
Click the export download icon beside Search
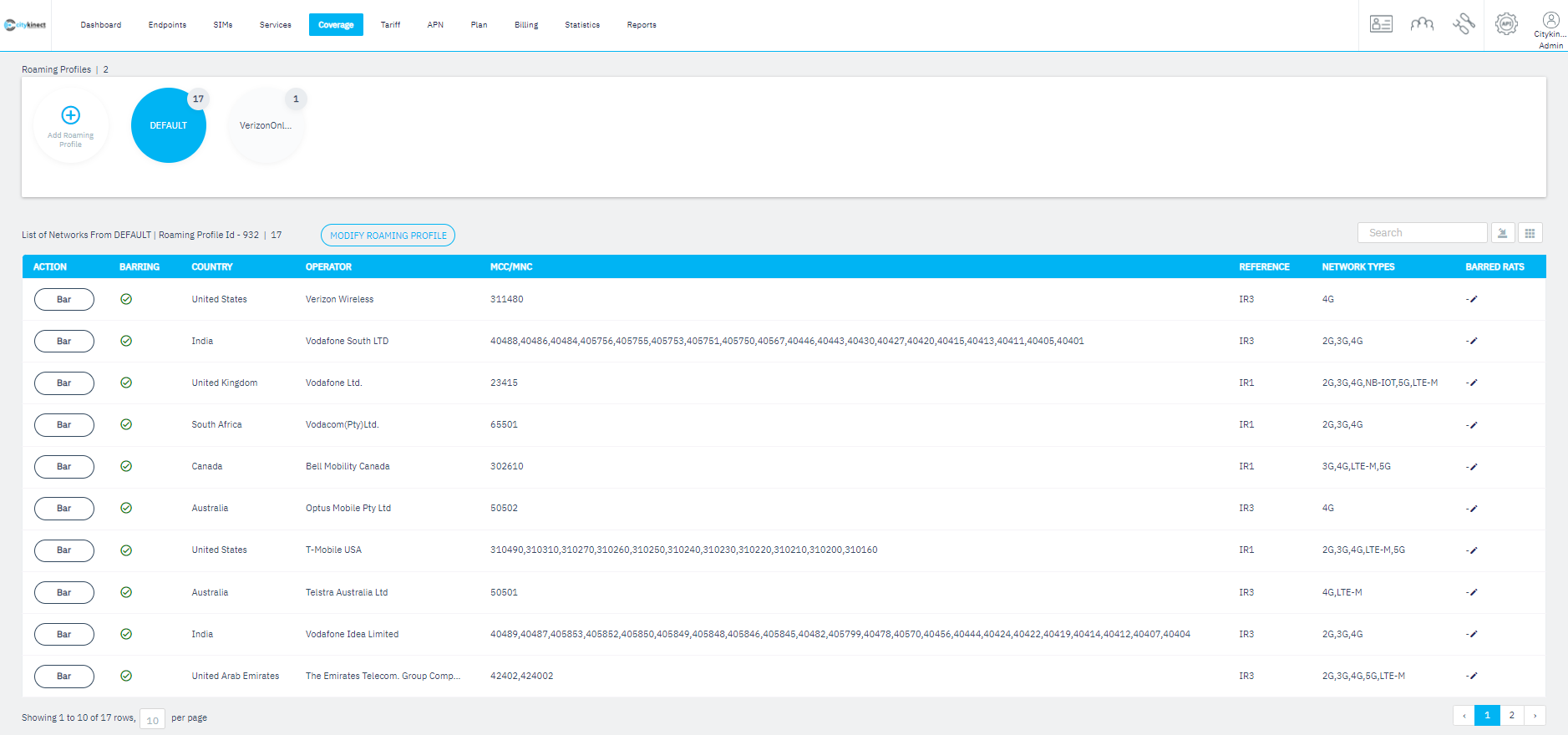pos(1502,233)
